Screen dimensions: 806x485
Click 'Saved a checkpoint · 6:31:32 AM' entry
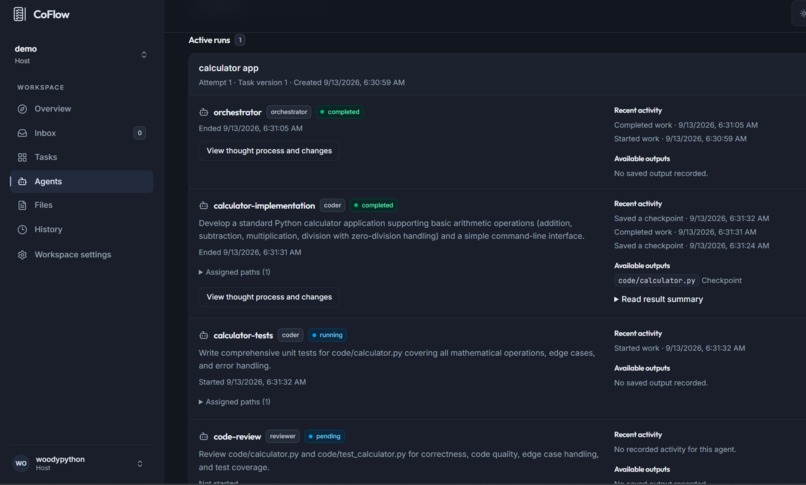click(x=691, y=218)
